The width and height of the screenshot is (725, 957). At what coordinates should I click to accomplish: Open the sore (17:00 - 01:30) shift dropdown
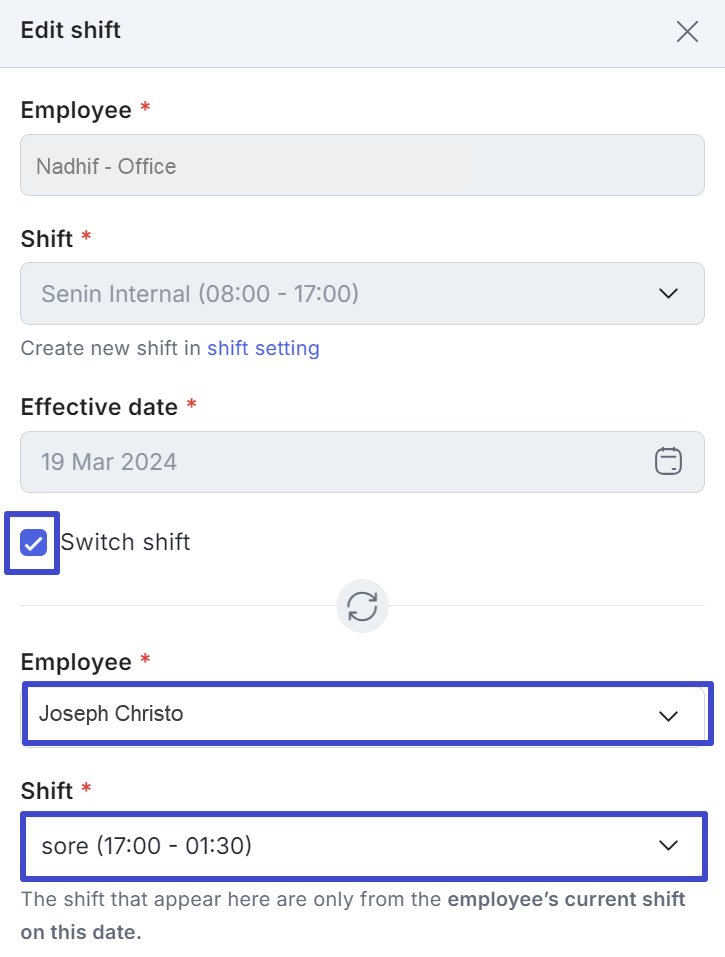362,846
